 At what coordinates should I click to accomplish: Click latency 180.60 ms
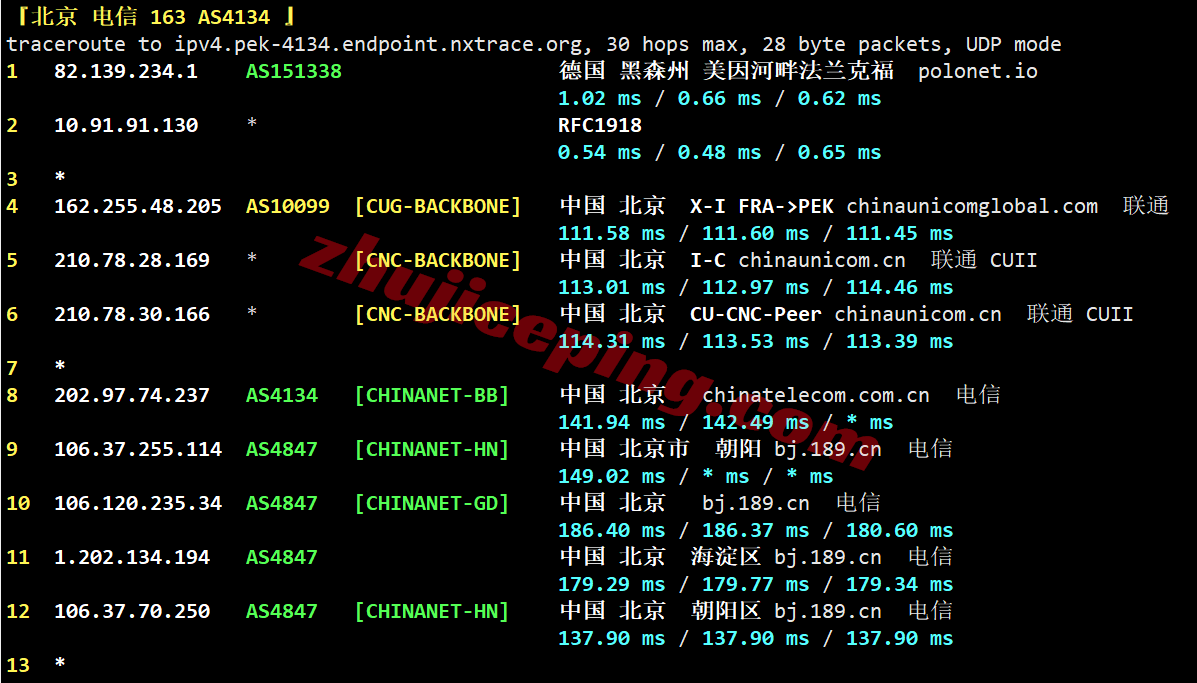899,530
